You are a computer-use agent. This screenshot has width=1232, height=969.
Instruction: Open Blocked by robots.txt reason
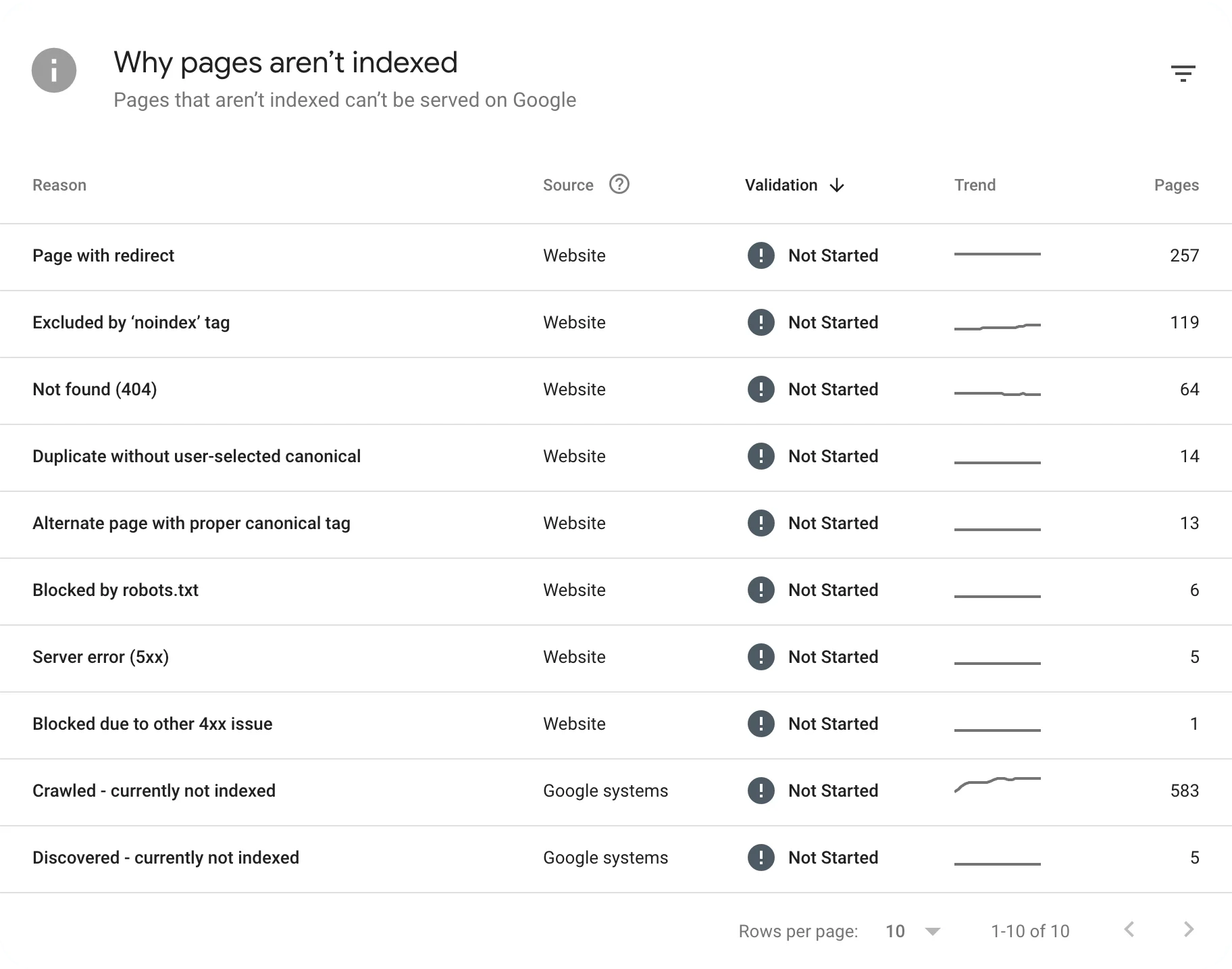(115, 590)
